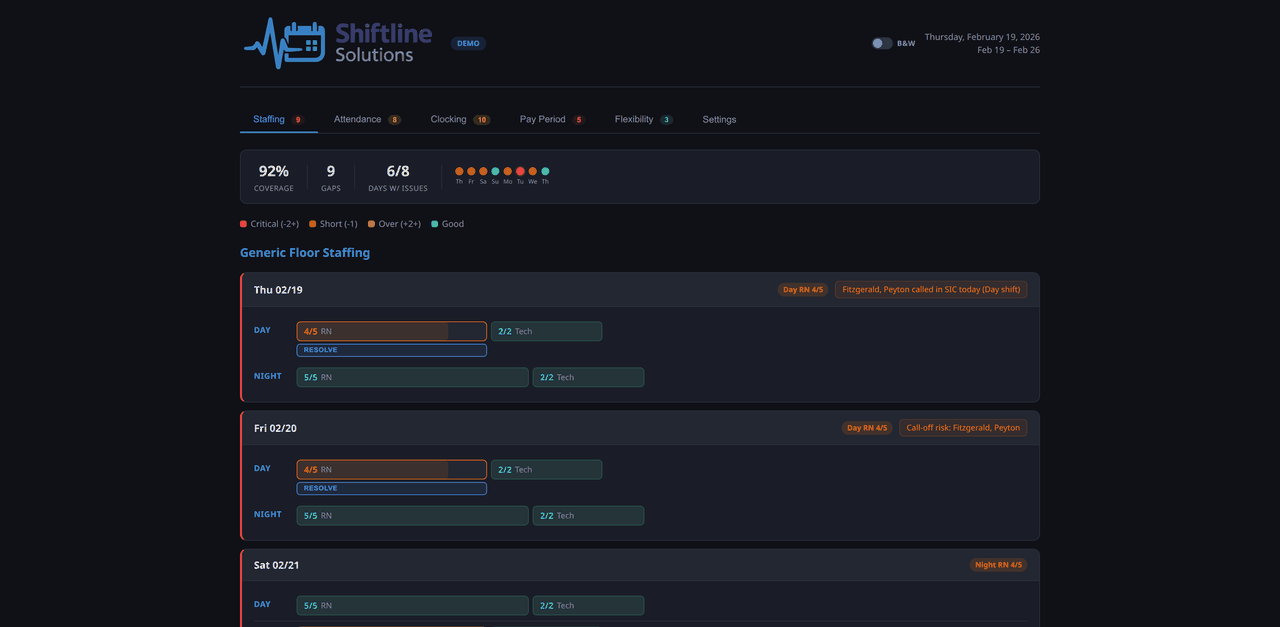Click the Over (+2+) legend color swatch
Viewport: 1280px width, 627px height.
pyautogui.click(x=371, y=224)
